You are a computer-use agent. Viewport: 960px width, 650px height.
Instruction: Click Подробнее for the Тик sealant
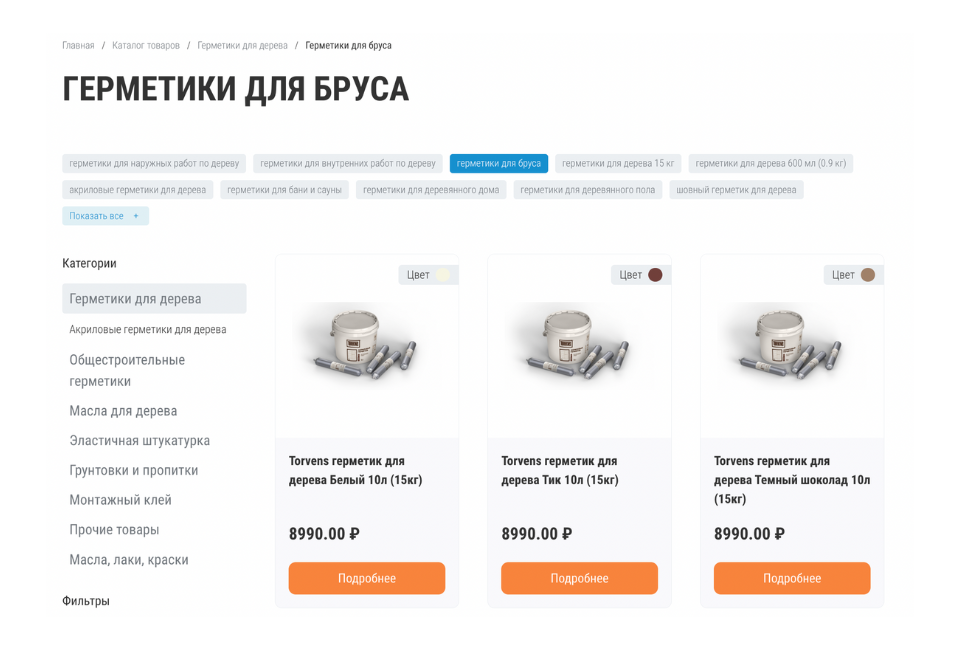point(579,578)
